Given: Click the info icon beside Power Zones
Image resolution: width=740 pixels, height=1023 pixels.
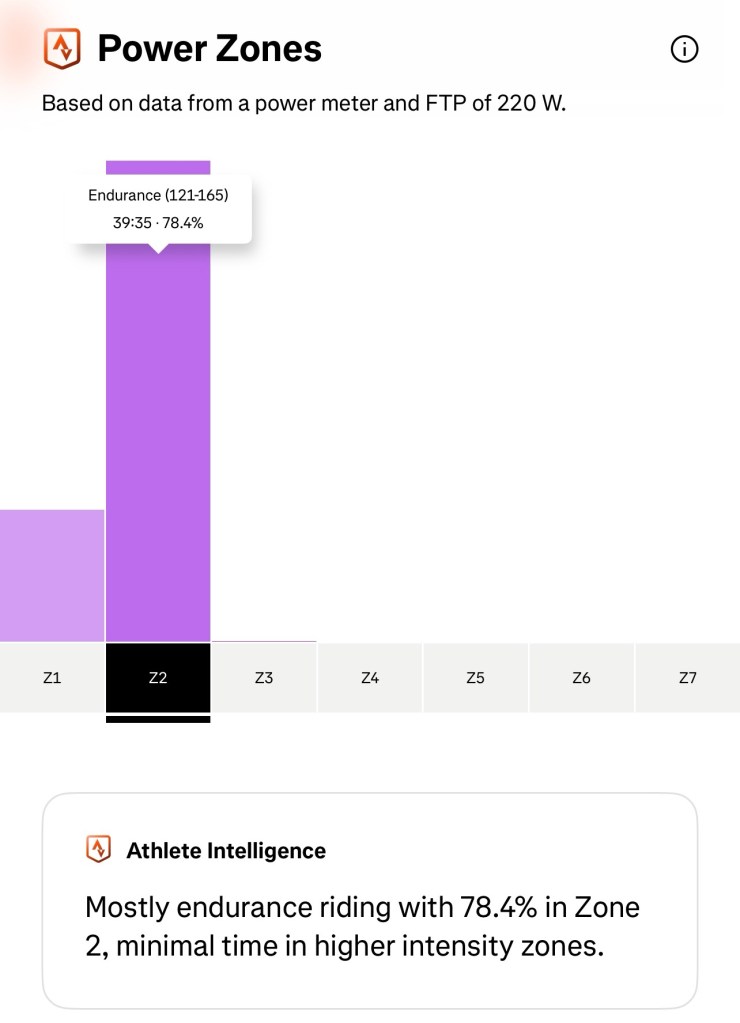Looking at the screenshot, I should click(685, 49).
